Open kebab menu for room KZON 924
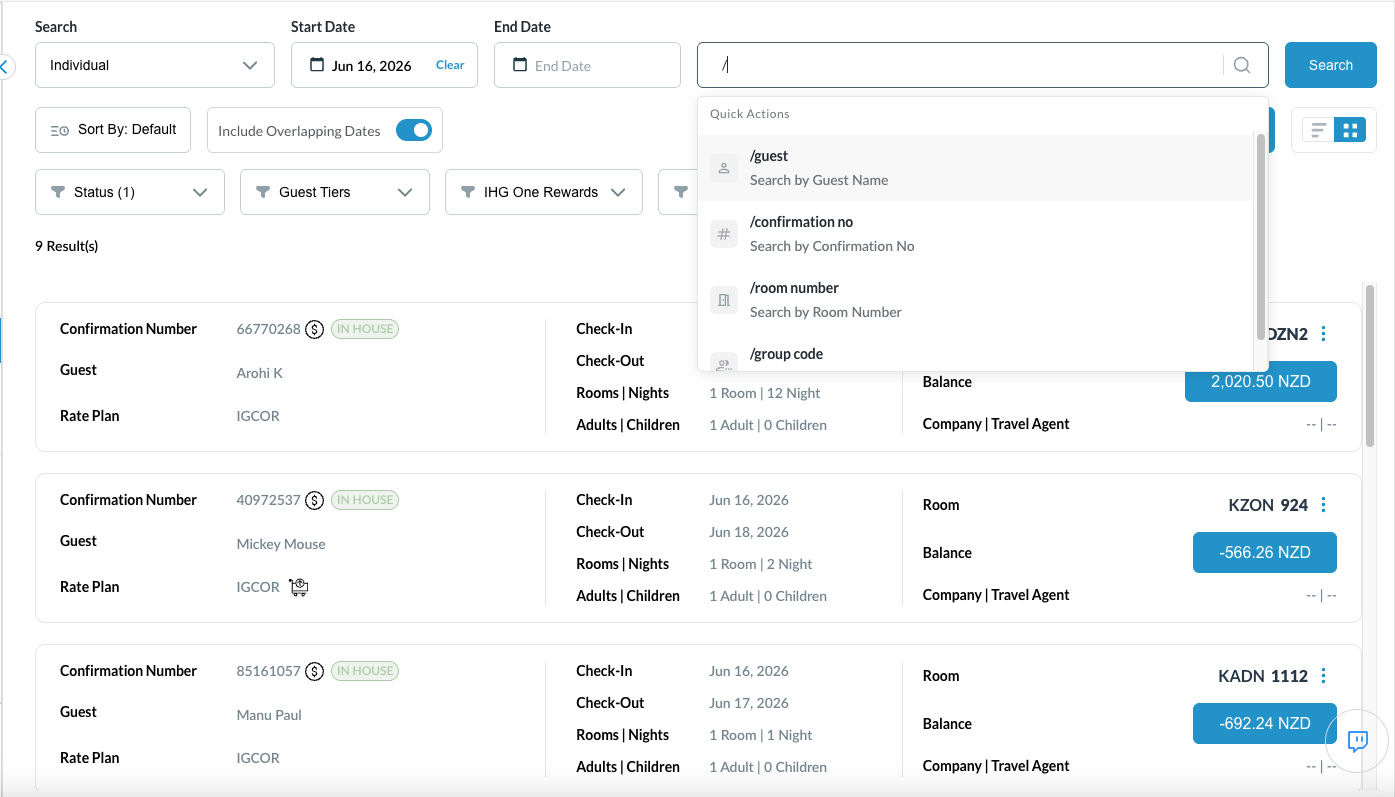Screen dimensions: 1395x797 point(1324,505)
